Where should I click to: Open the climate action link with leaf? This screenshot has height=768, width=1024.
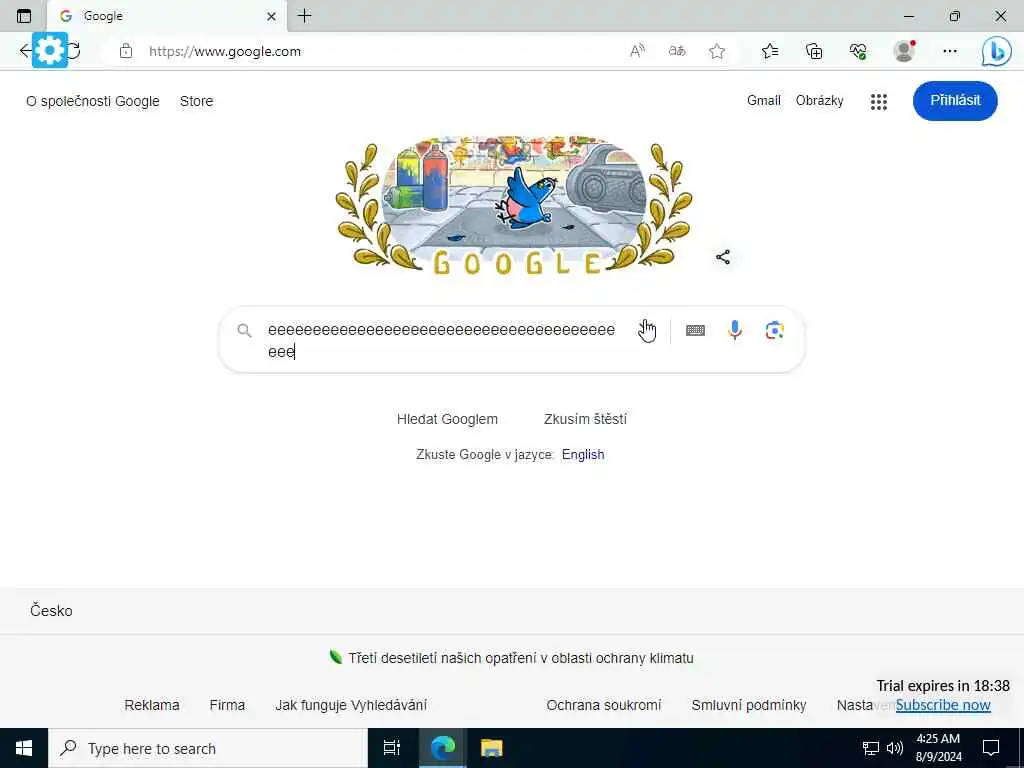[x=512, y=658]
